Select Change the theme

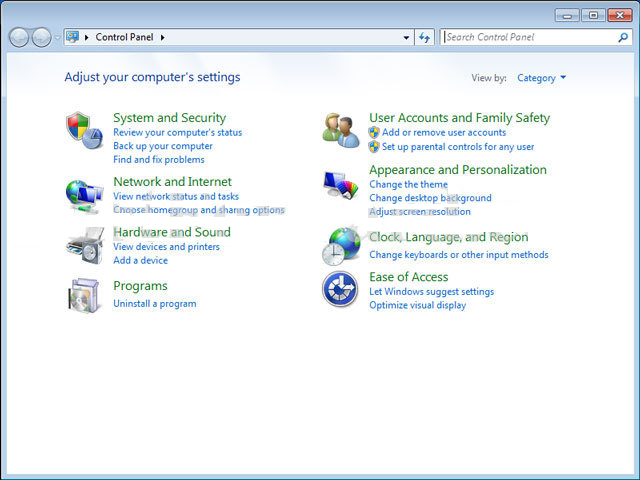409,184
